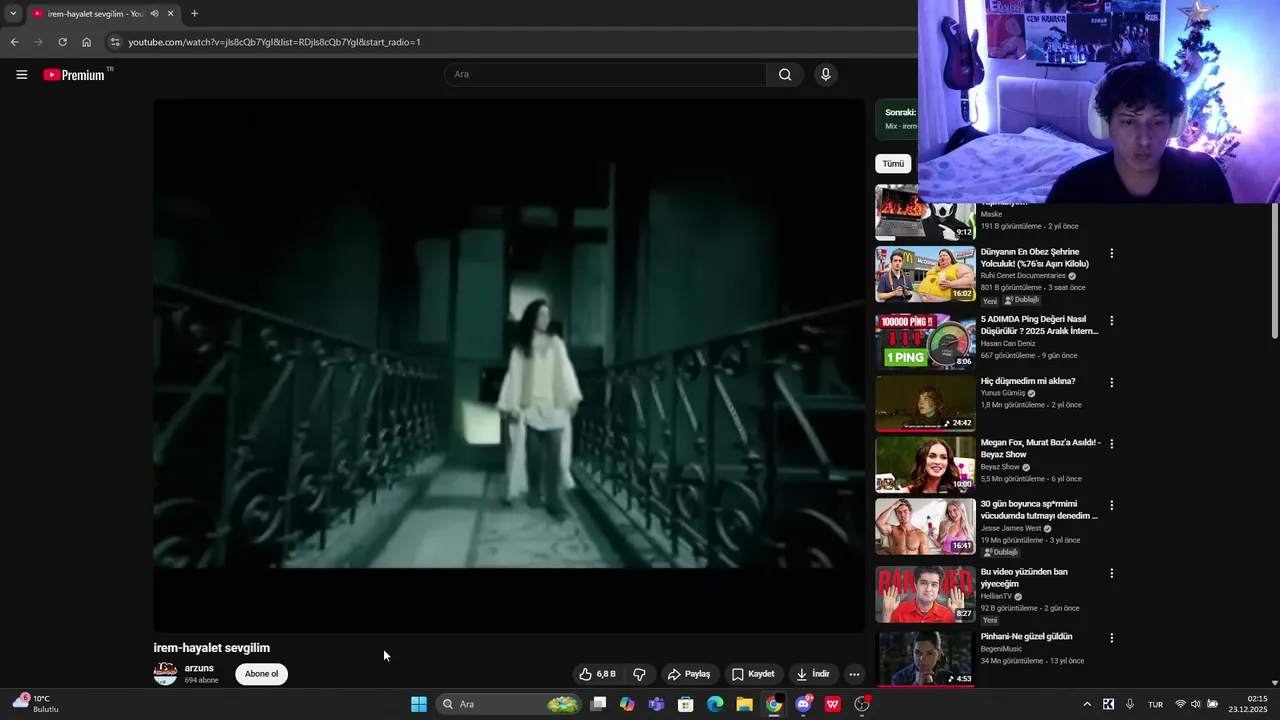The height and width of the screenshot is (720, 1280).
Task: Dislike the video with thumbs down
Action: click(x=640, y=674)
